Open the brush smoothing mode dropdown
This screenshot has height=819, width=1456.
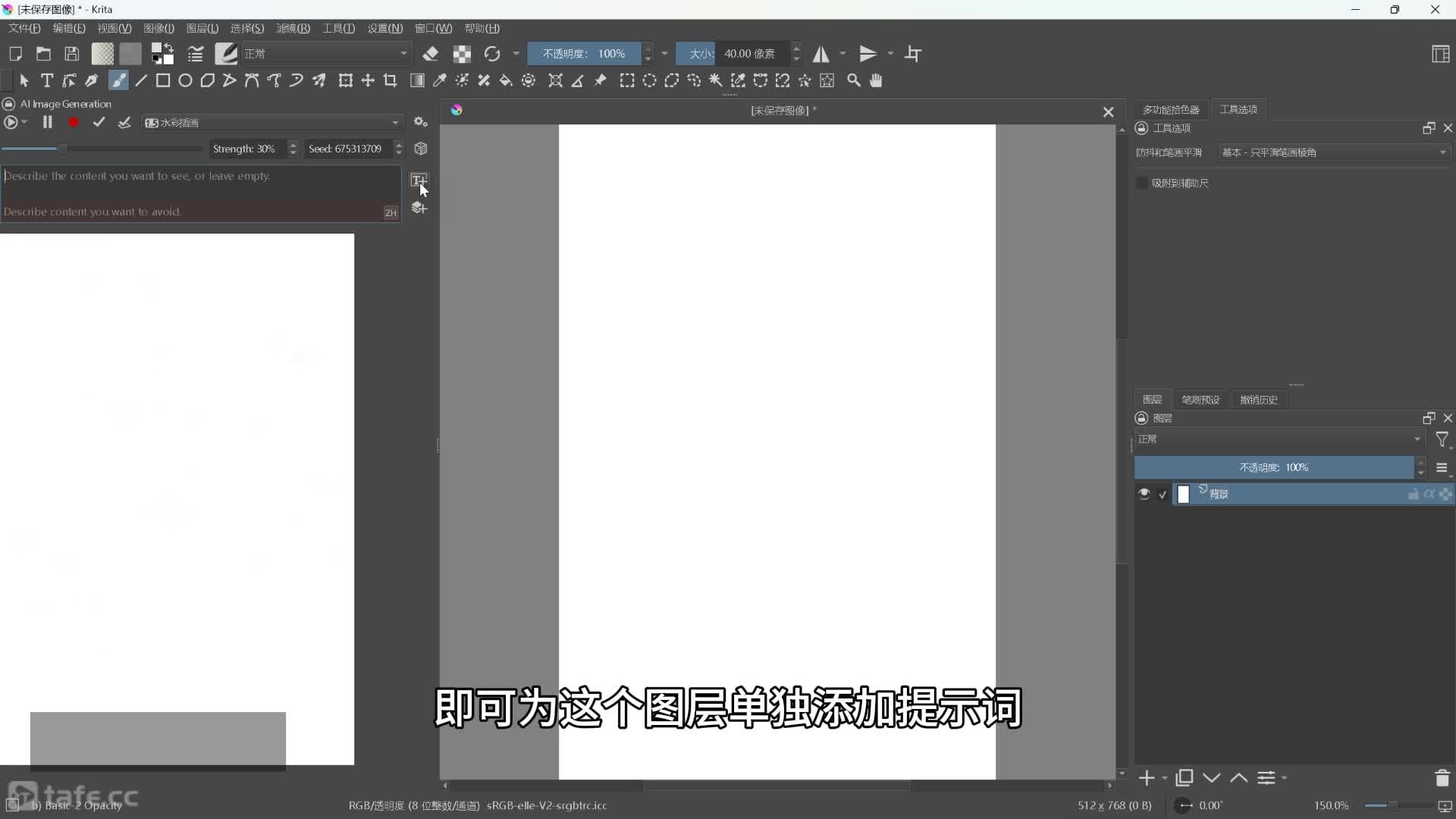point(1335,152)
